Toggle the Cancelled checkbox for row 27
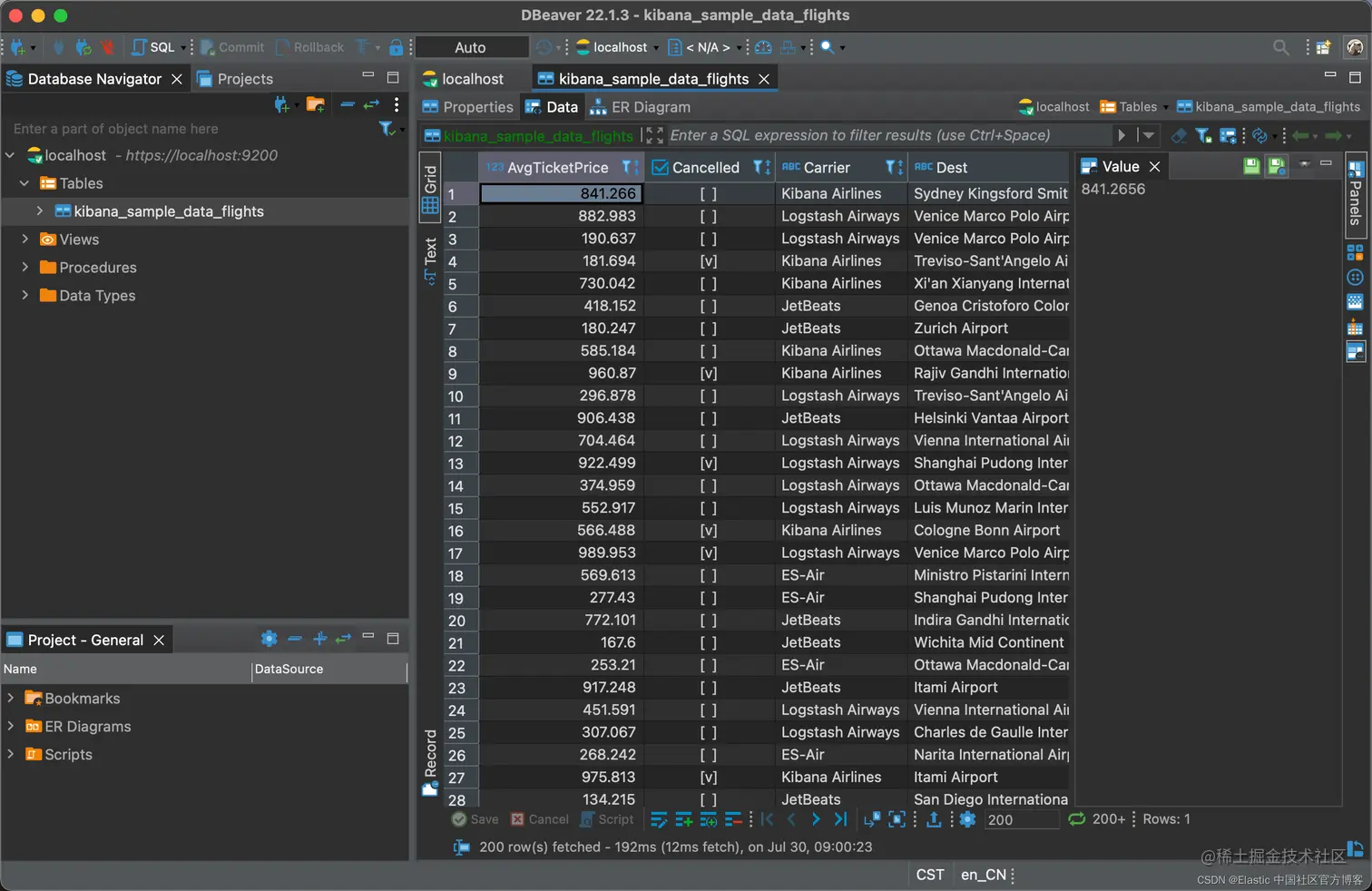The width and height of the screenshot is (1372, 891). point(709,778)
